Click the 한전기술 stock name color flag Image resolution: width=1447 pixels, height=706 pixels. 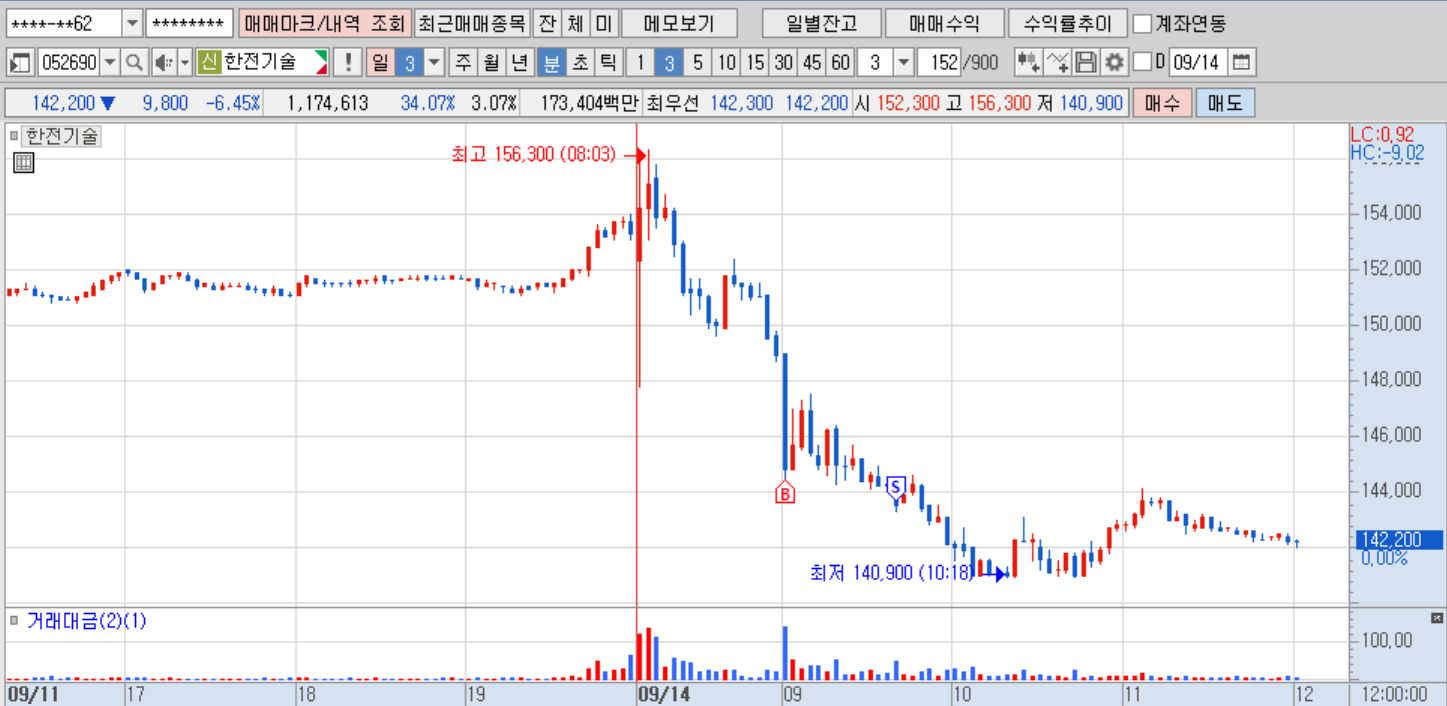point(320,63)
